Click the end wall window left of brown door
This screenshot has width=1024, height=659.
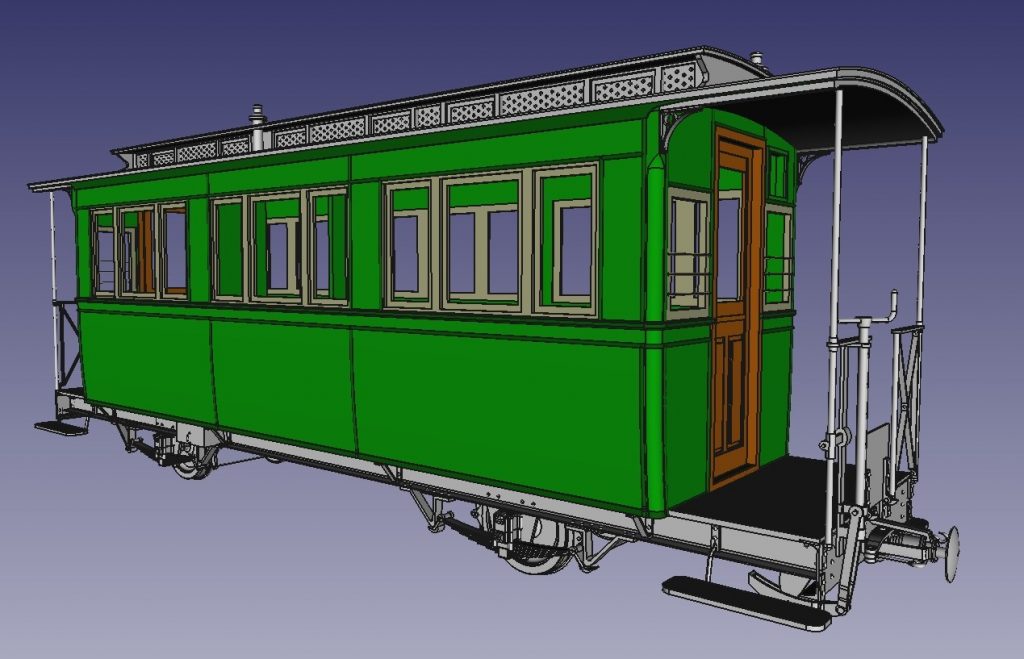688,250
